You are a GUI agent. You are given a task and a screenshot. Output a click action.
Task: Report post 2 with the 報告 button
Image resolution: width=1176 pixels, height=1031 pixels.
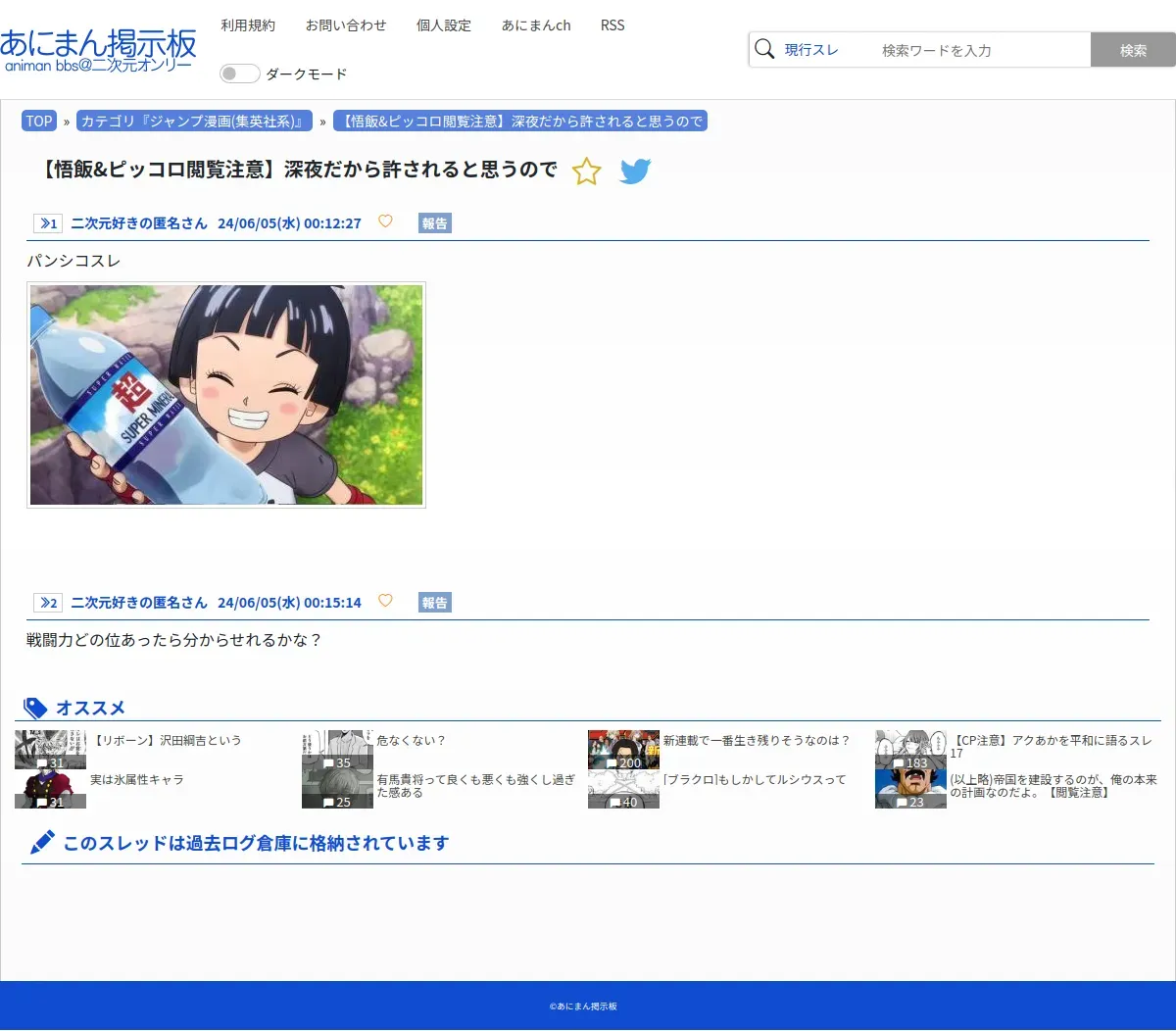[435, 603]
